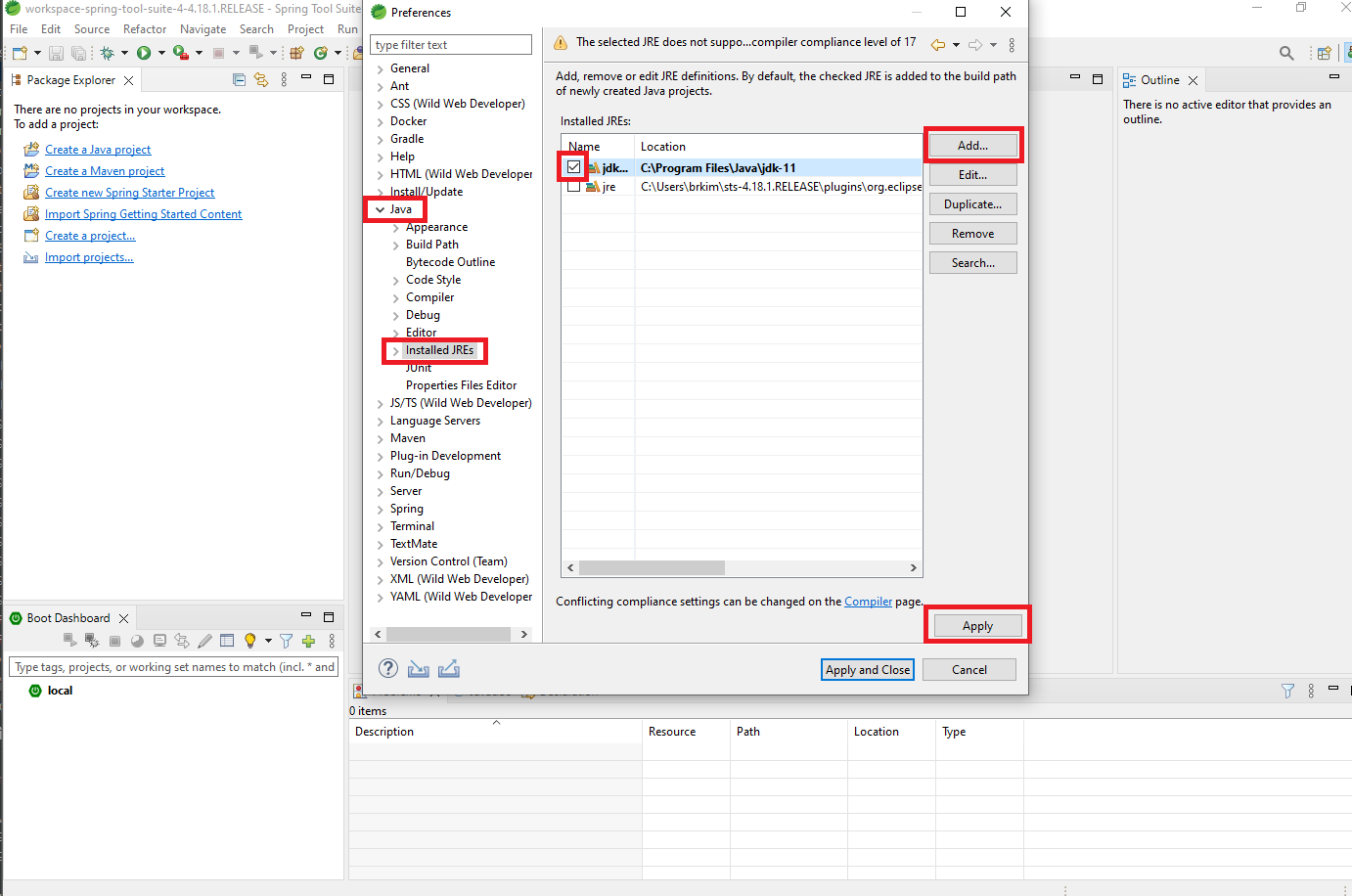Click the Add... button
Viewport: 1352px width, 896px height.
972,145
